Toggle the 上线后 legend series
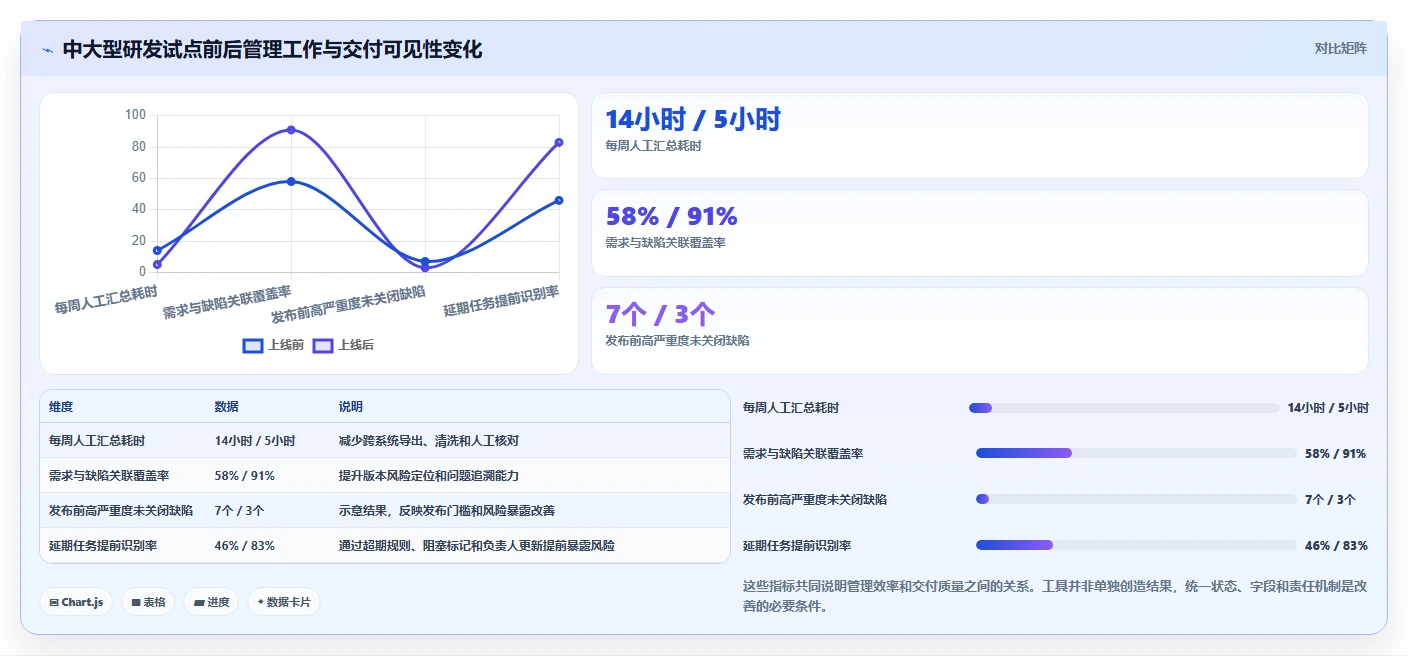1408x656 pixels. pyautogui.click(x=343, y=345)
